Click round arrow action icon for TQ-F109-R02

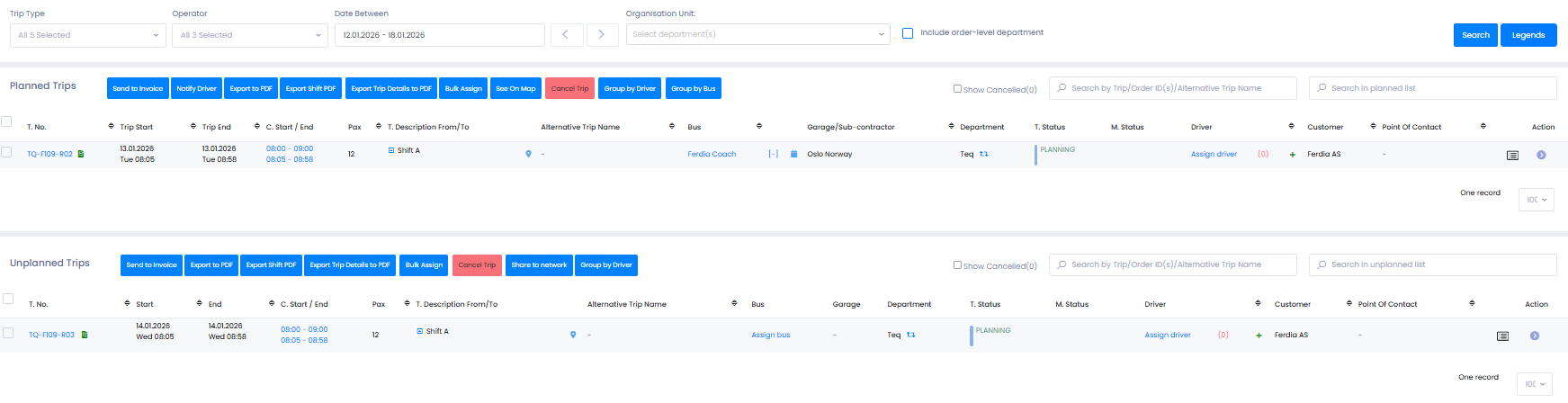[x=1541, y=155]
